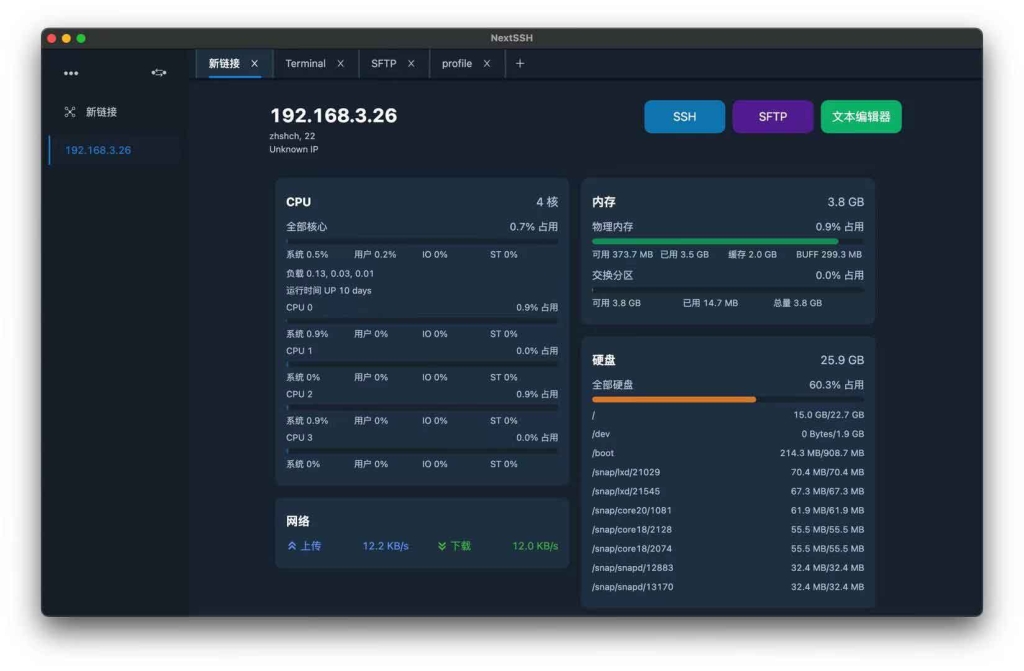Open the 文本编辑器 with the green button

click(x=861, y=116)
